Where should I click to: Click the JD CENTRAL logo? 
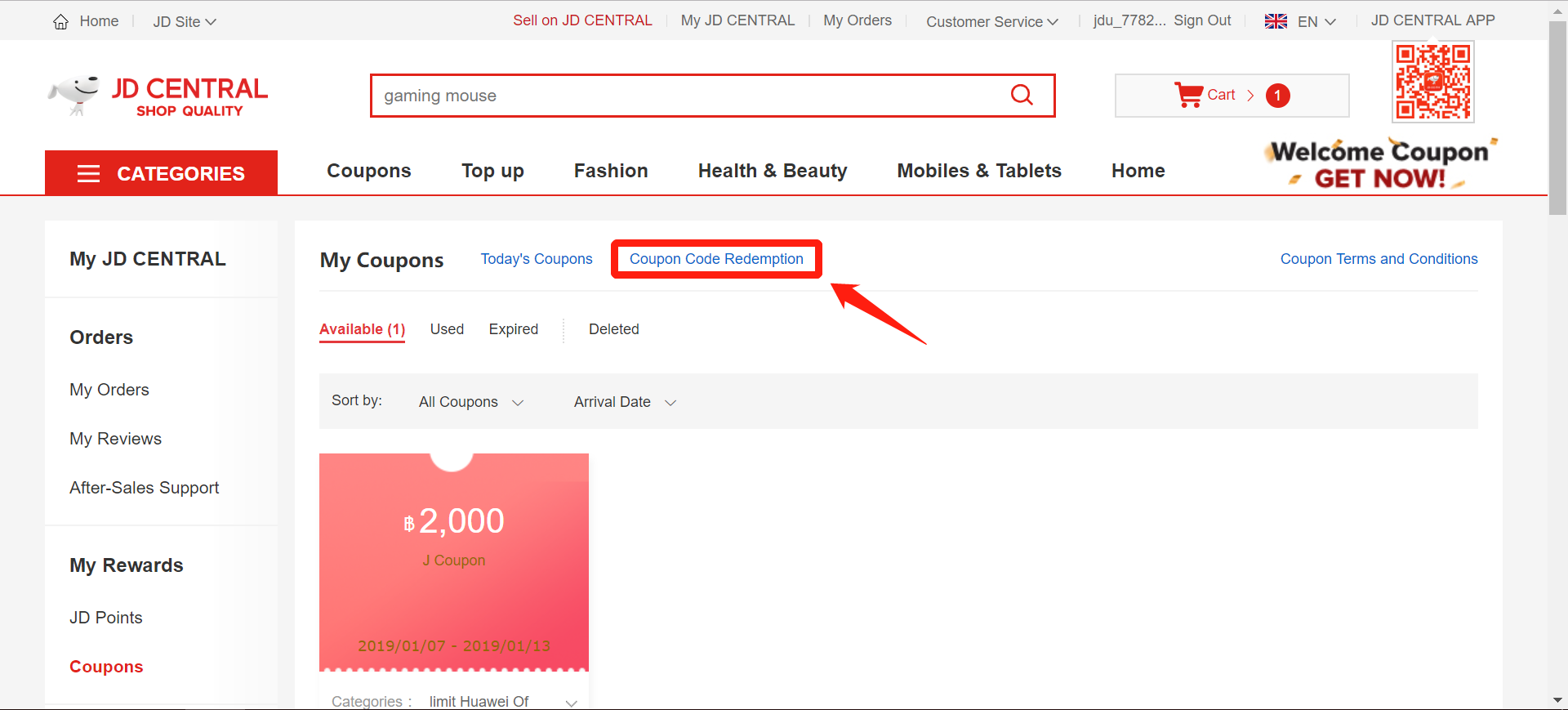pyautogui.click(x=158, y=96)
